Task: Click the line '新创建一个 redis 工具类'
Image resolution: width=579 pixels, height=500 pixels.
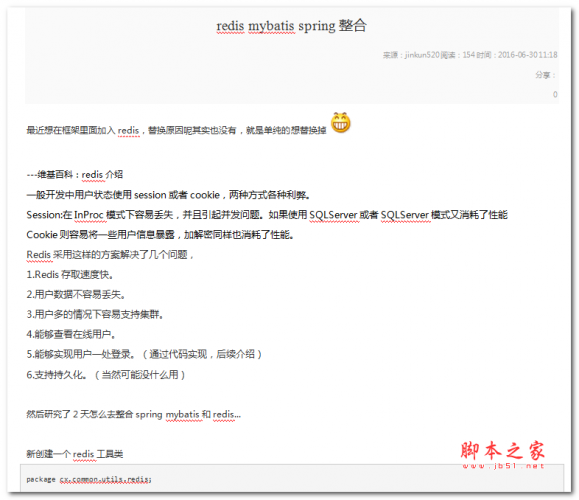Action: 75,454
